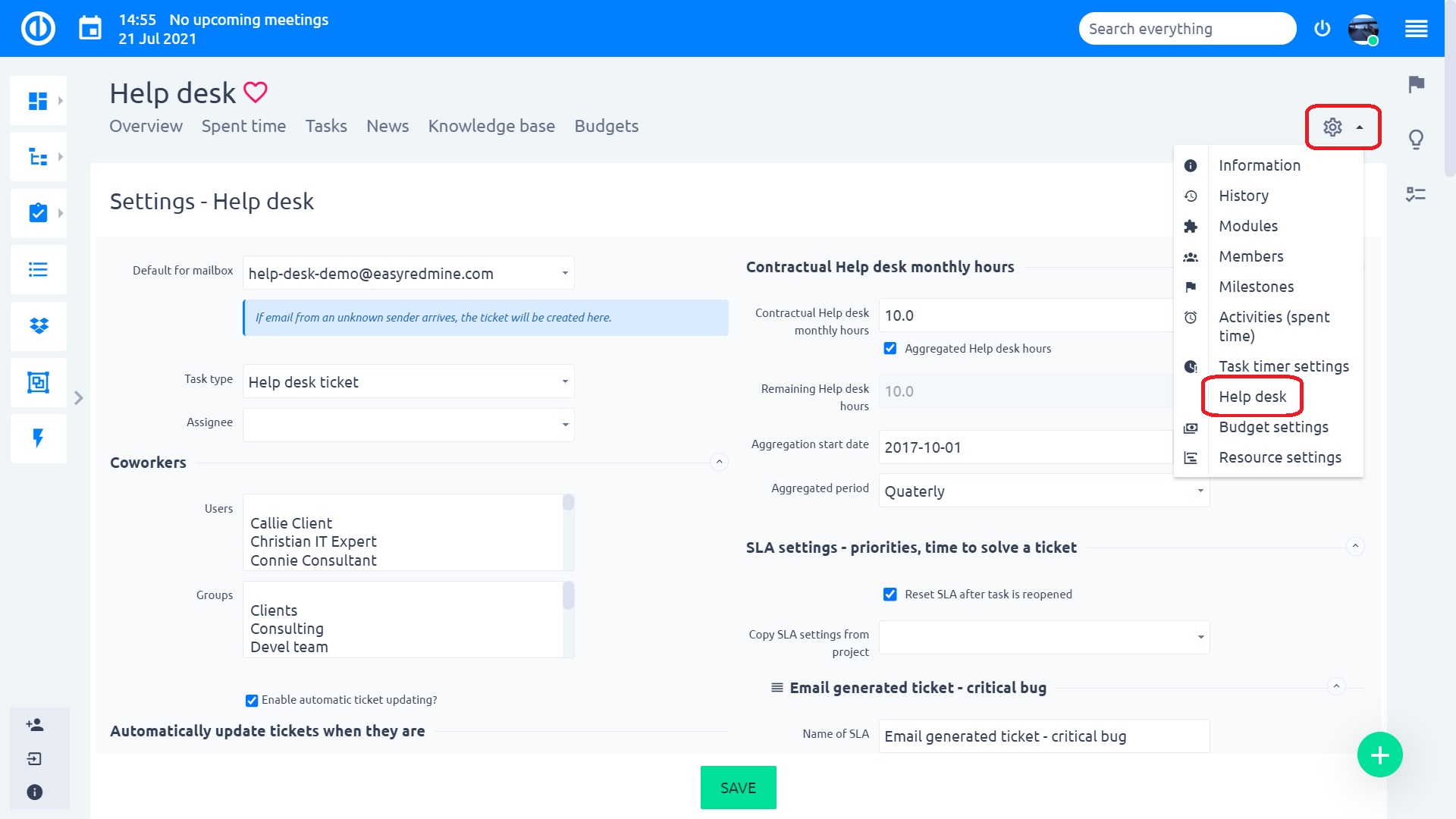
Task: Select Activities (spent time) menu item
Action: pyautogui.click(x=1268, y=326)
